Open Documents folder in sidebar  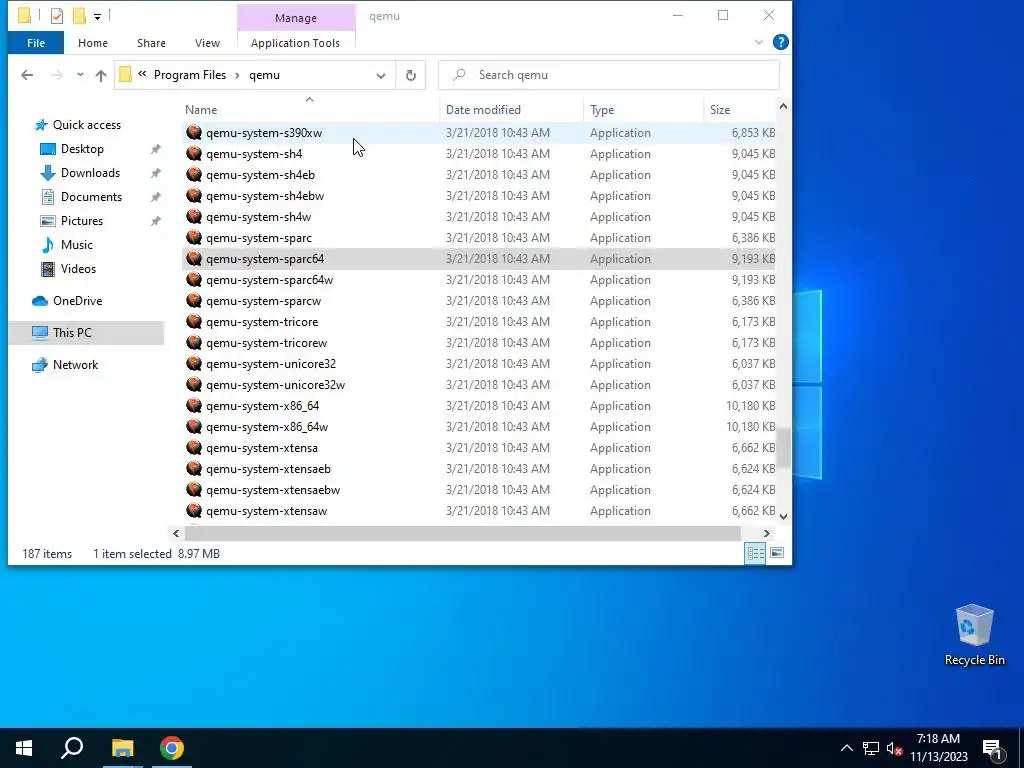tap(91, 197)
